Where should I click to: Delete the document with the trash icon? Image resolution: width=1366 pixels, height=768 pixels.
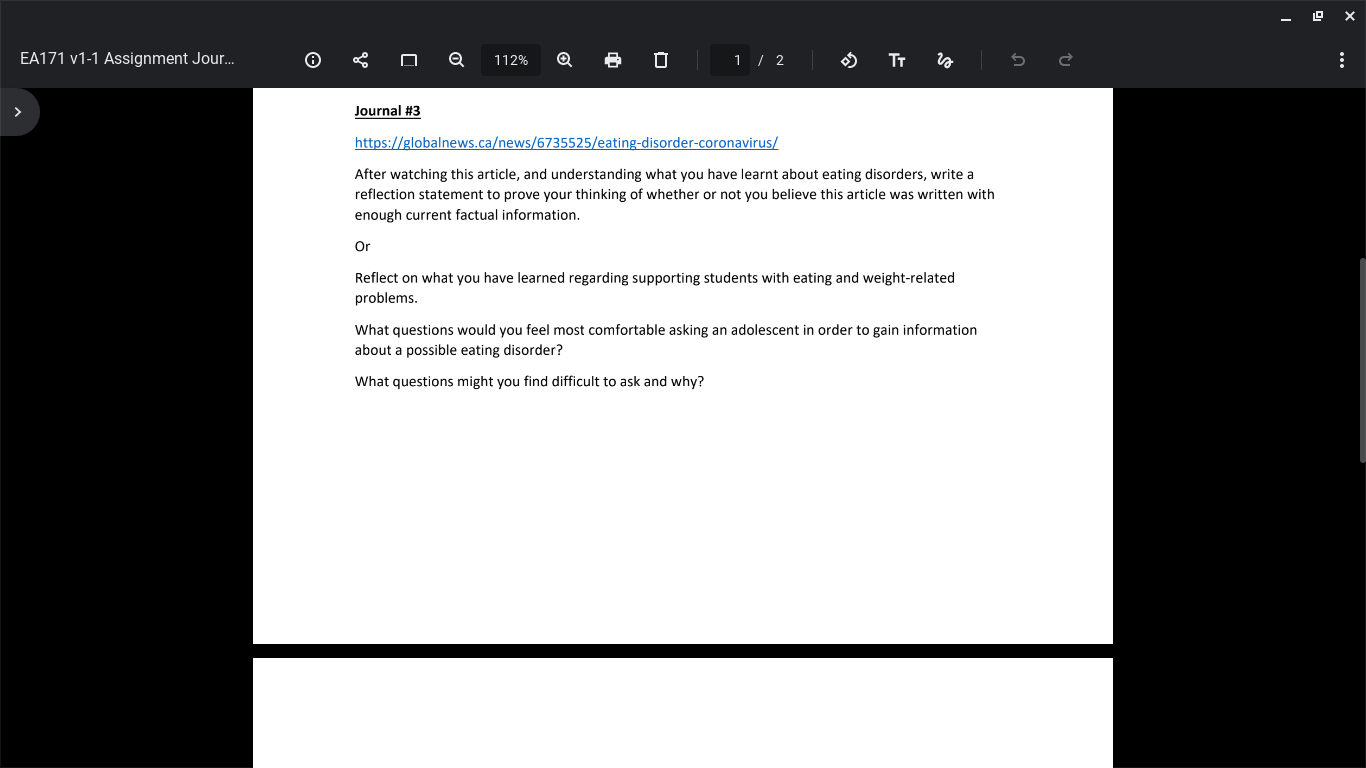(660, 60)
